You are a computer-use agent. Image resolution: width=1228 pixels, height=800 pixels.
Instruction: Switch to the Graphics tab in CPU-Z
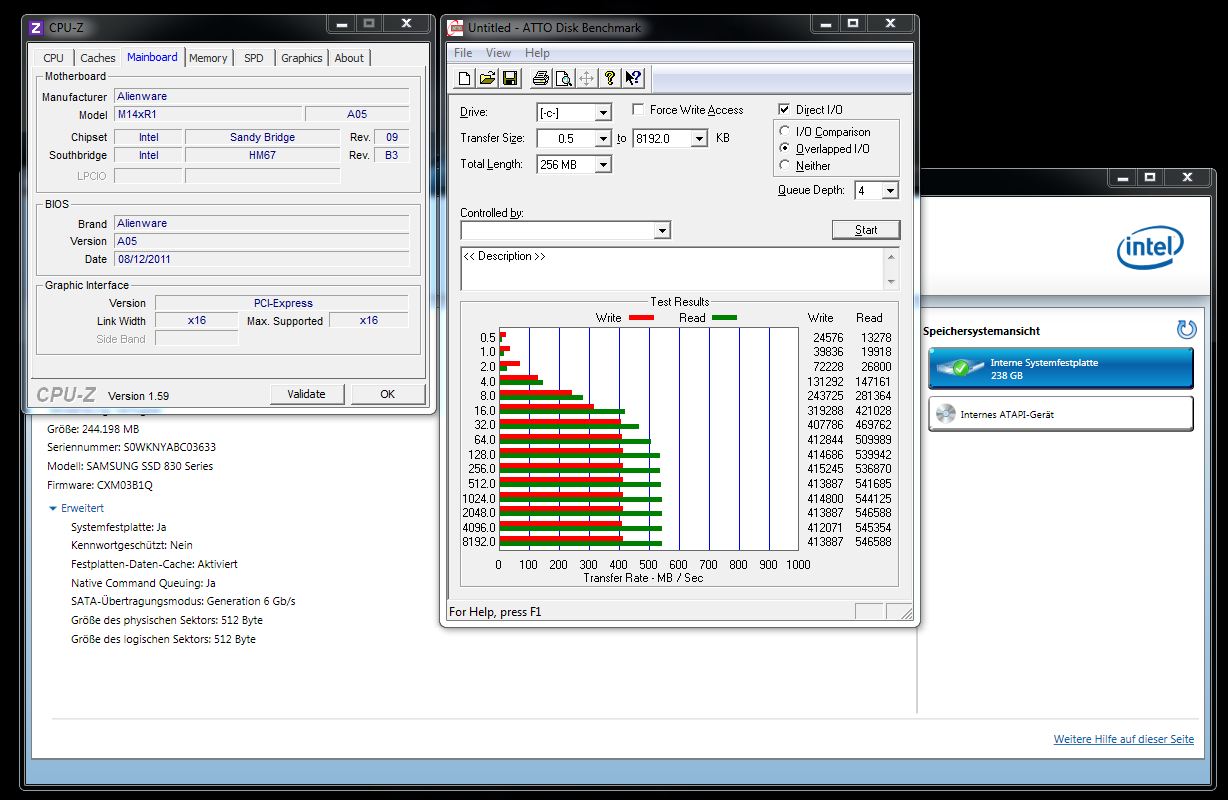301,58
